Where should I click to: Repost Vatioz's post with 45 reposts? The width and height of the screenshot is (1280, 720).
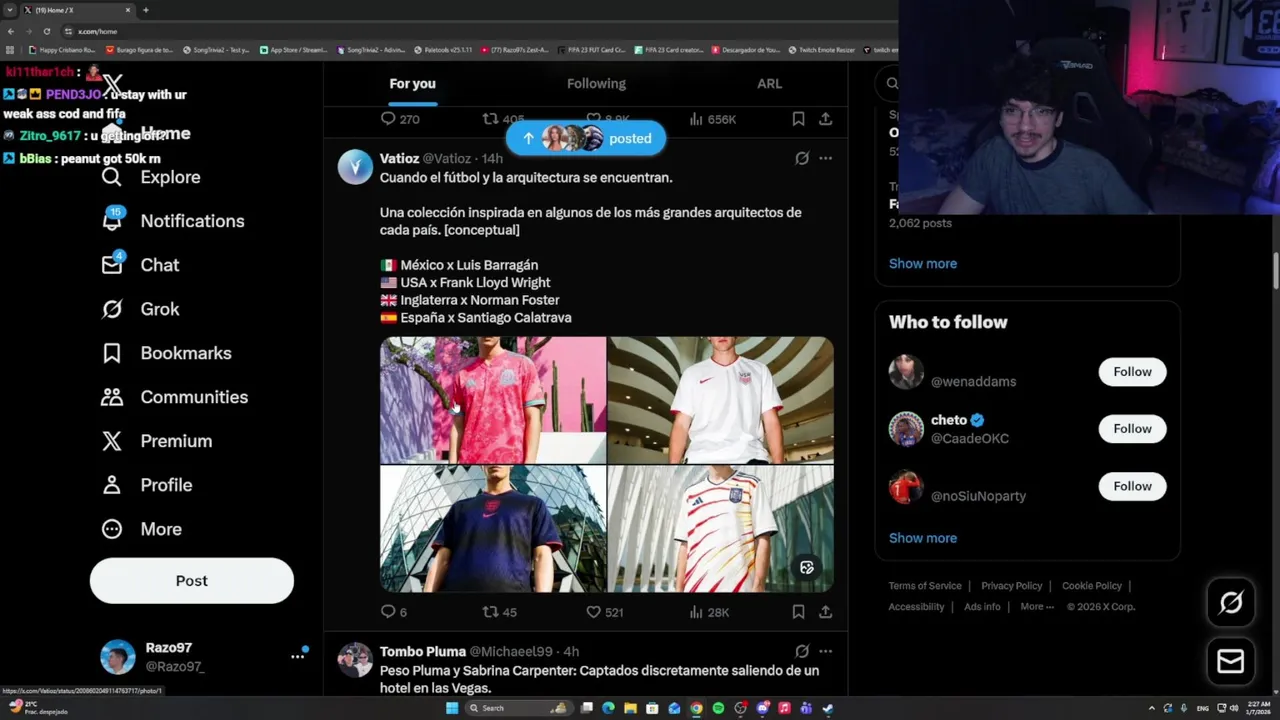click(500, 612)
